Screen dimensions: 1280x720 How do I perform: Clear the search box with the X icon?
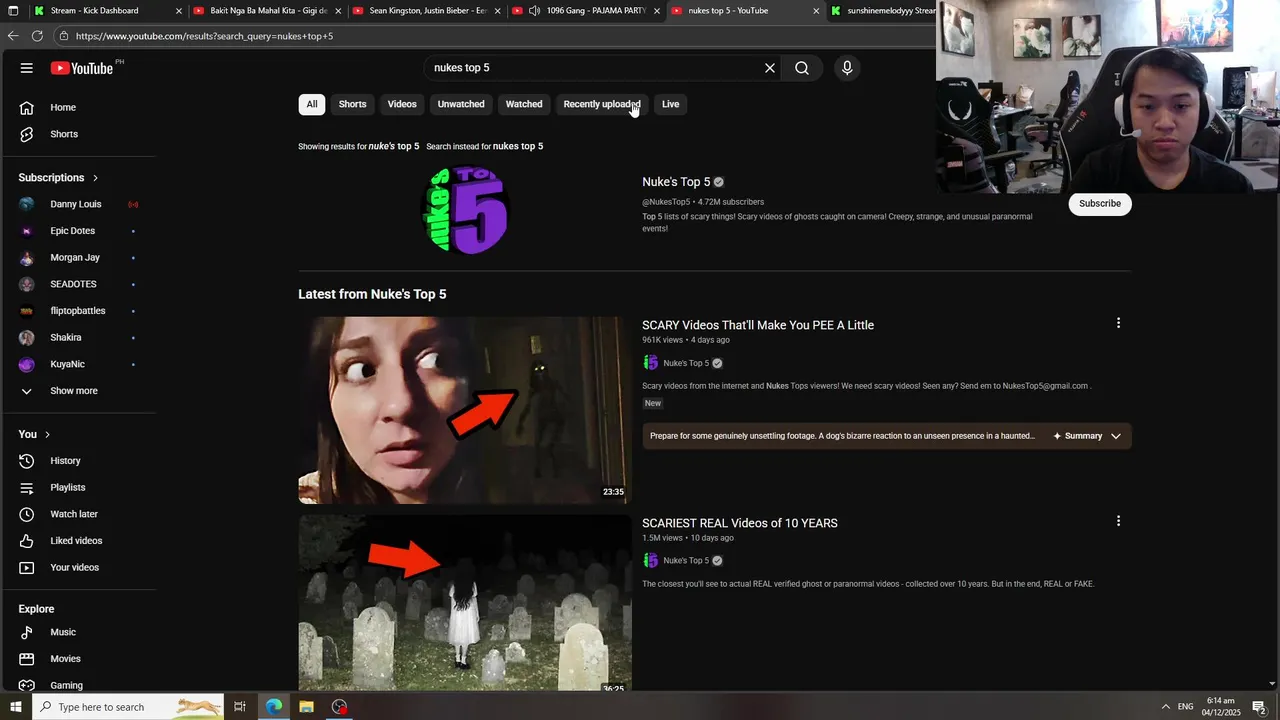click(770, 68)
